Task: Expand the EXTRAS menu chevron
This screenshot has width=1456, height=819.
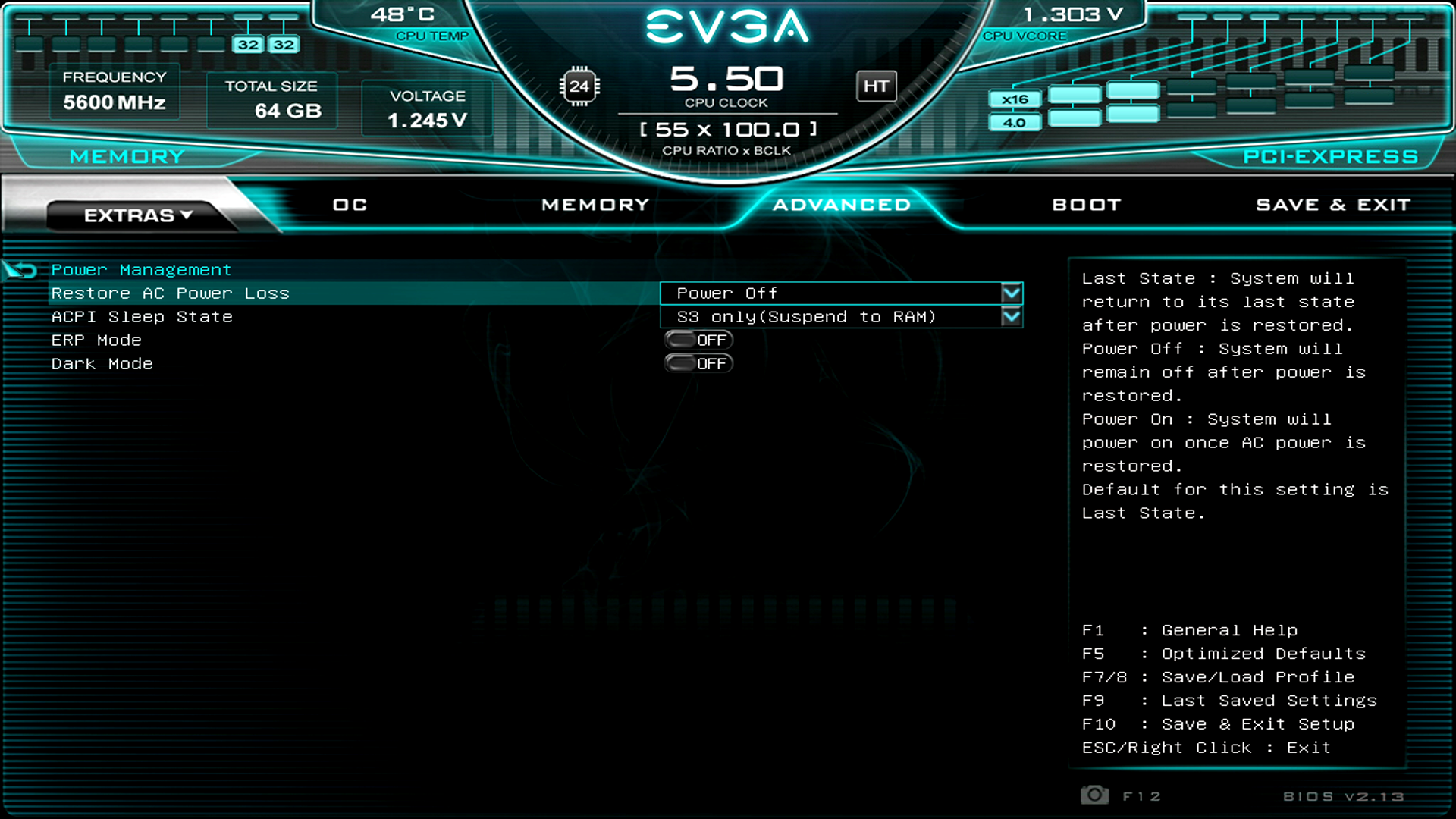Action: pos(184,215)
